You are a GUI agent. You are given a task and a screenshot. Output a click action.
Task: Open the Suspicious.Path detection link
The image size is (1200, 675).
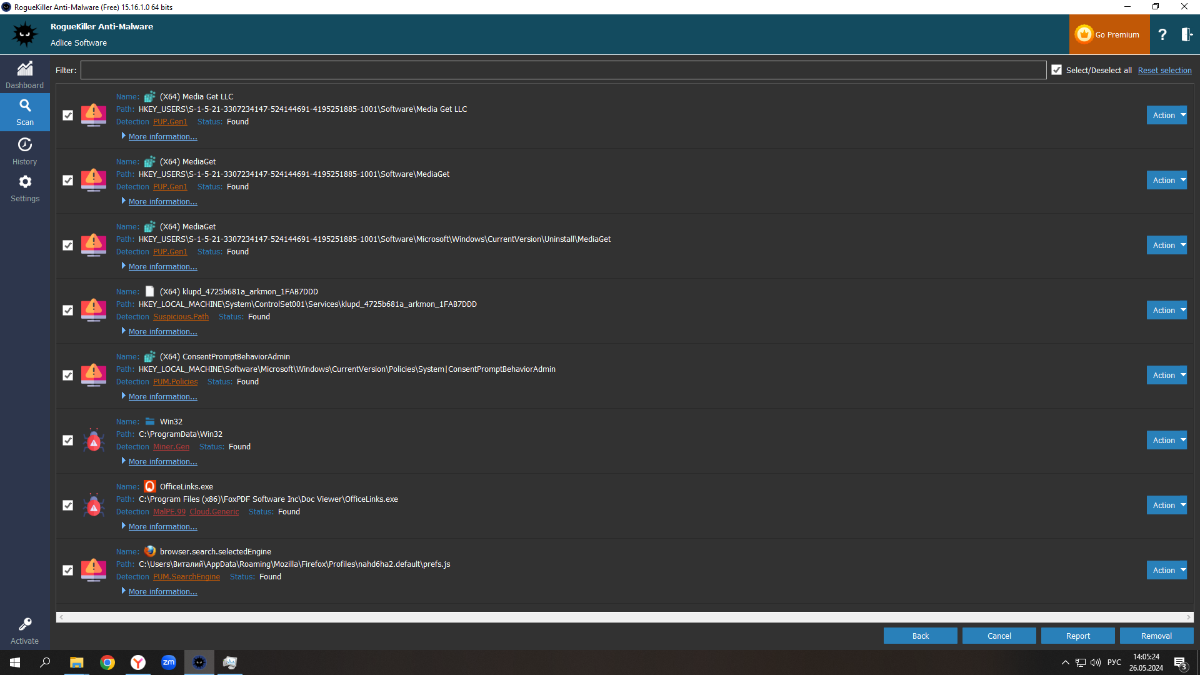coord(182,317)
